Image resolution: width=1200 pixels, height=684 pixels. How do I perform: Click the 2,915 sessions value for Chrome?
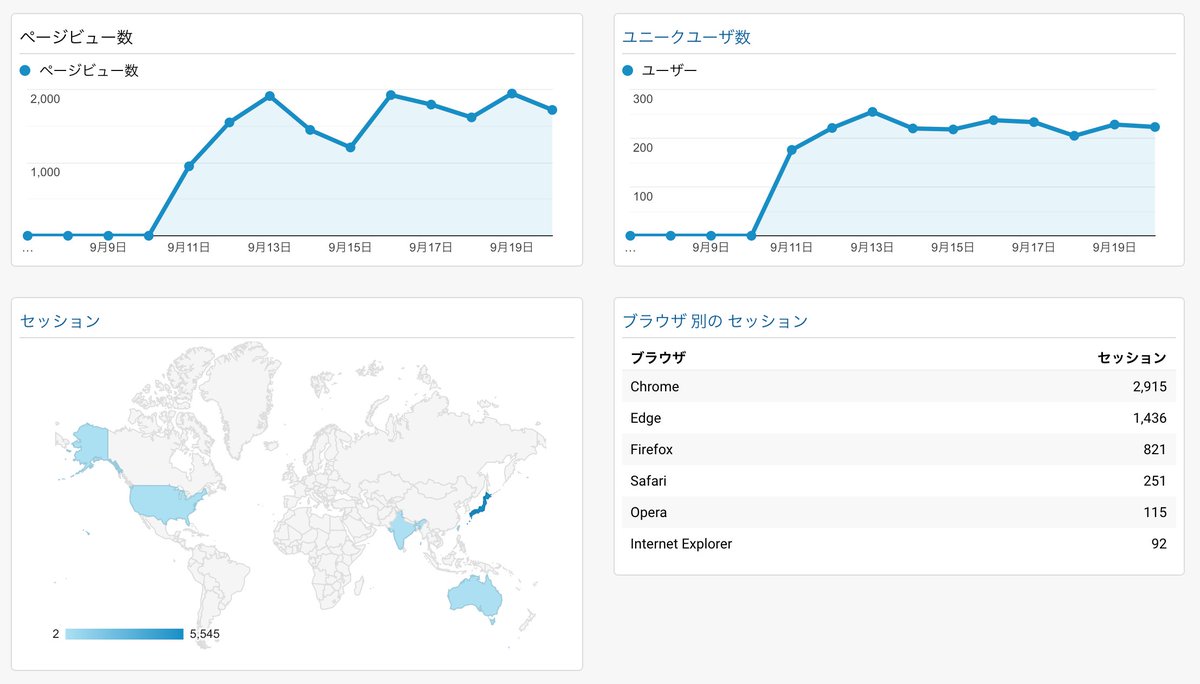pos(1149,387)
